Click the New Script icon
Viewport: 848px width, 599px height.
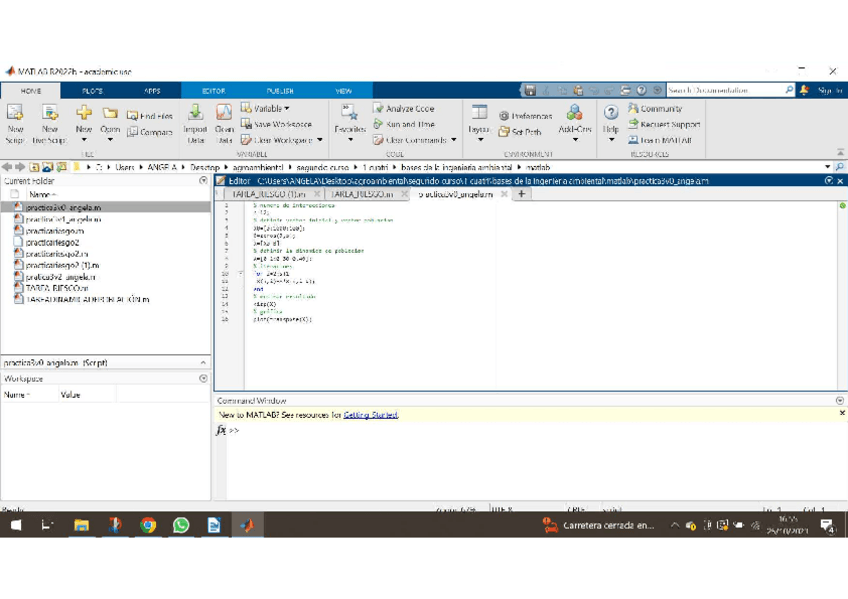[x=15, y=114]
